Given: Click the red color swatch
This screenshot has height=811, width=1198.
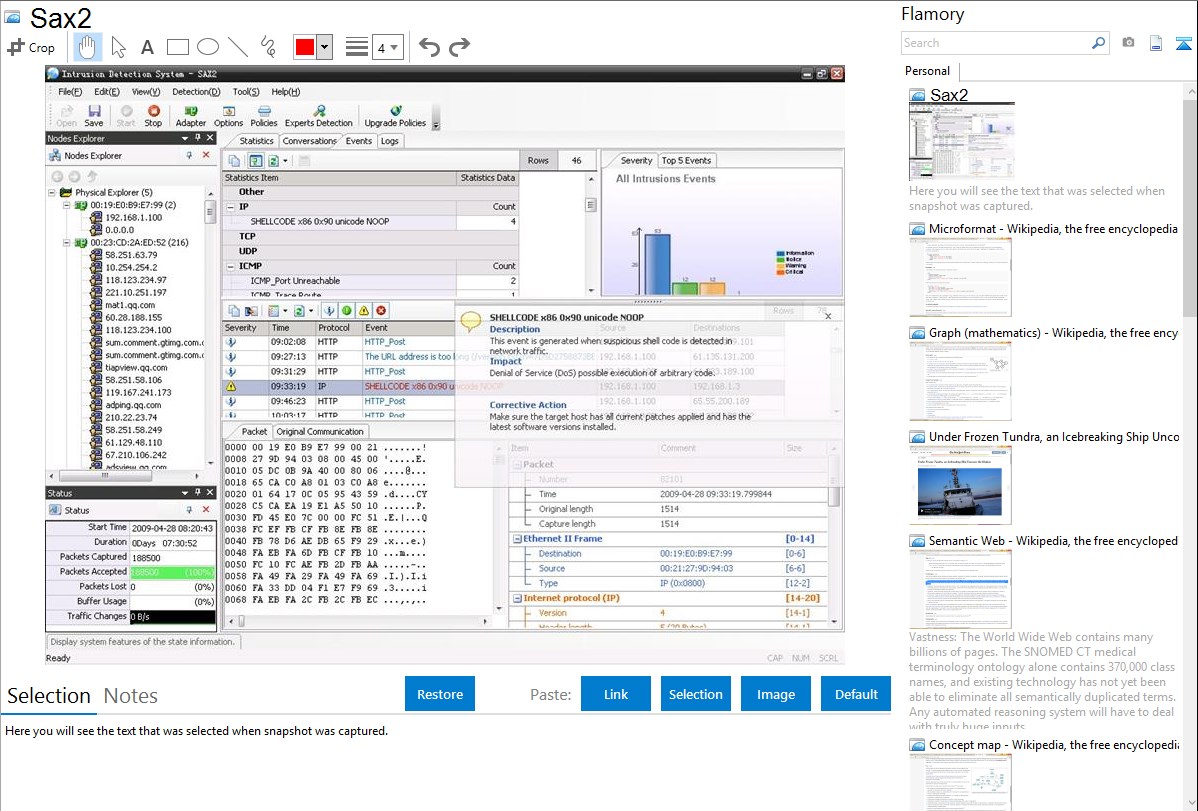Looking at the screenshot, I should point(304,47).
